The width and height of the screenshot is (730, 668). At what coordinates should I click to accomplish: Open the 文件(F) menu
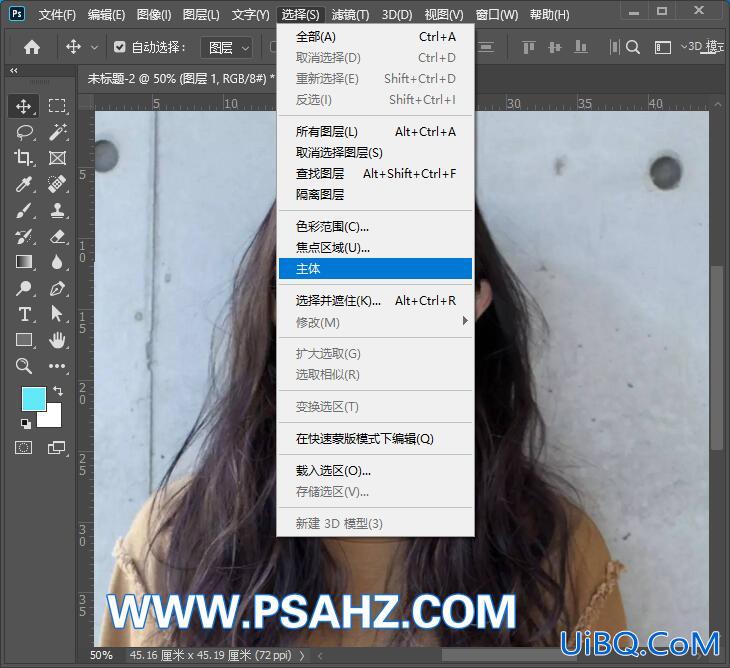(57, 15)
